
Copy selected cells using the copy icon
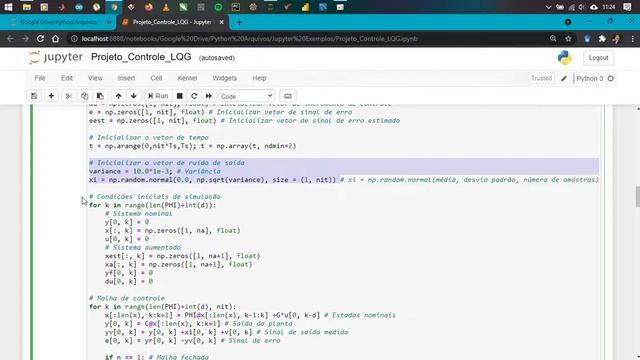pos(84,96)
